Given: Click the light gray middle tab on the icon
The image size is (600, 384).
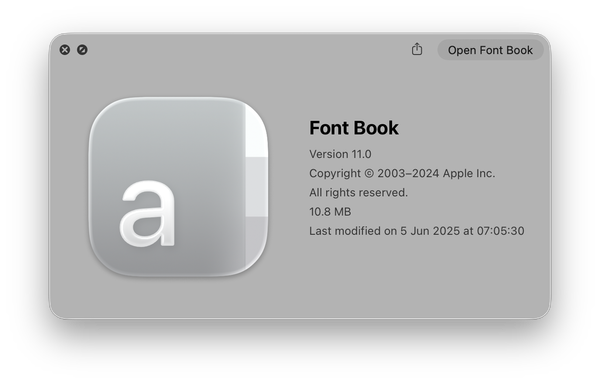Looking at the screenshot, I should 256,187.
